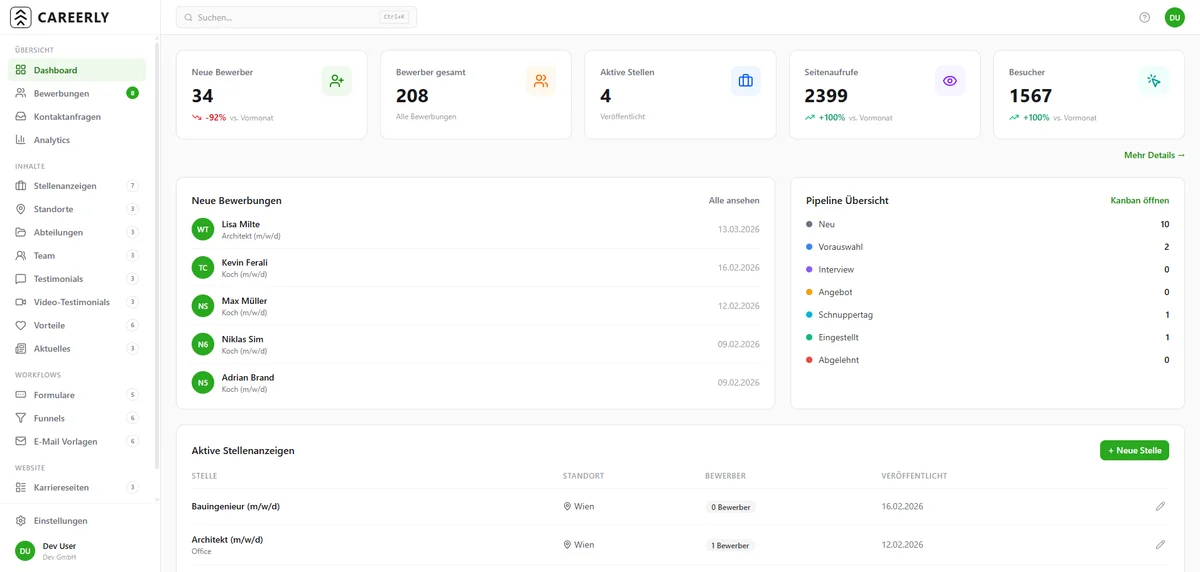The width and height of the screenshot is (1200, 572).
Task: Click the Einstellungen gear icon
Action: pos(21,521)
